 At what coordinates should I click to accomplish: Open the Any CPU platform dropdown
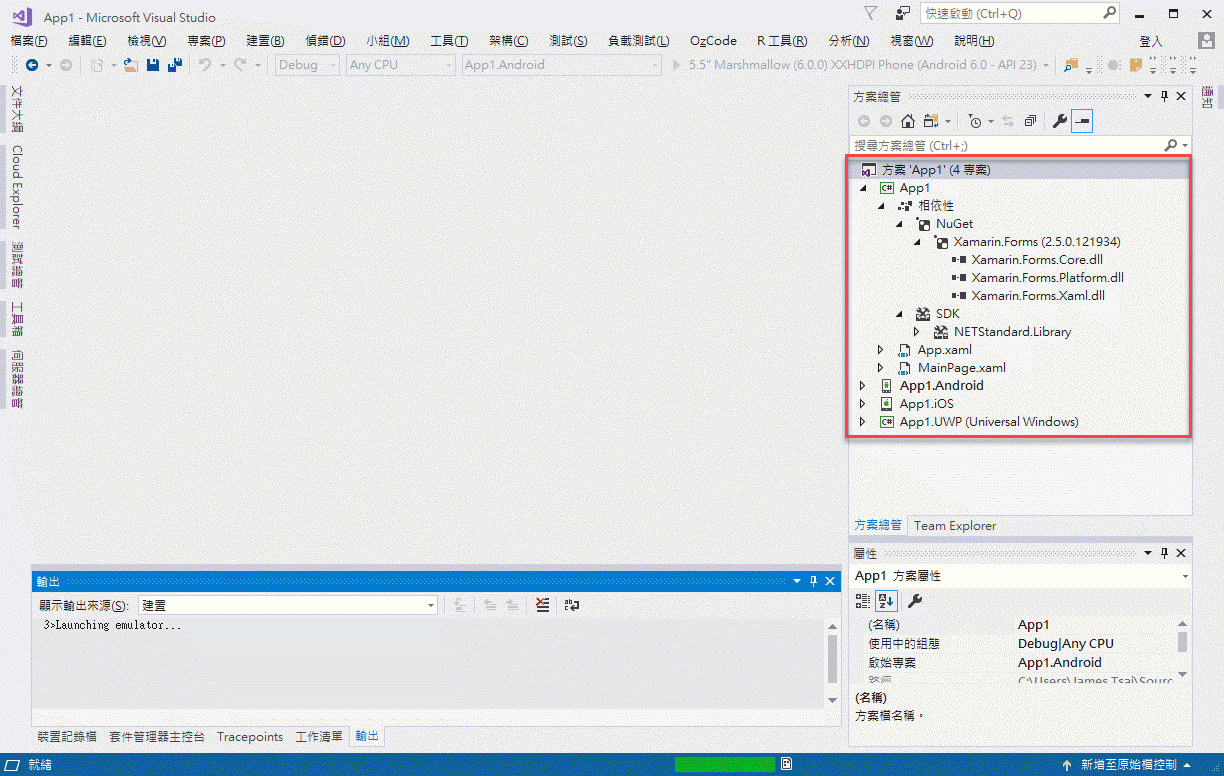coord(401,65)
